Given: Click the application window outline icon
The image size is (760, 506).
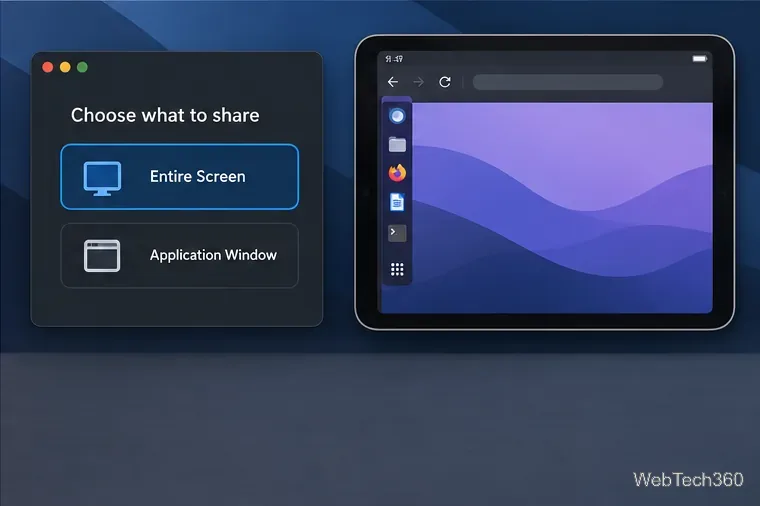Looking at the screenshot, I should (102, 255).
